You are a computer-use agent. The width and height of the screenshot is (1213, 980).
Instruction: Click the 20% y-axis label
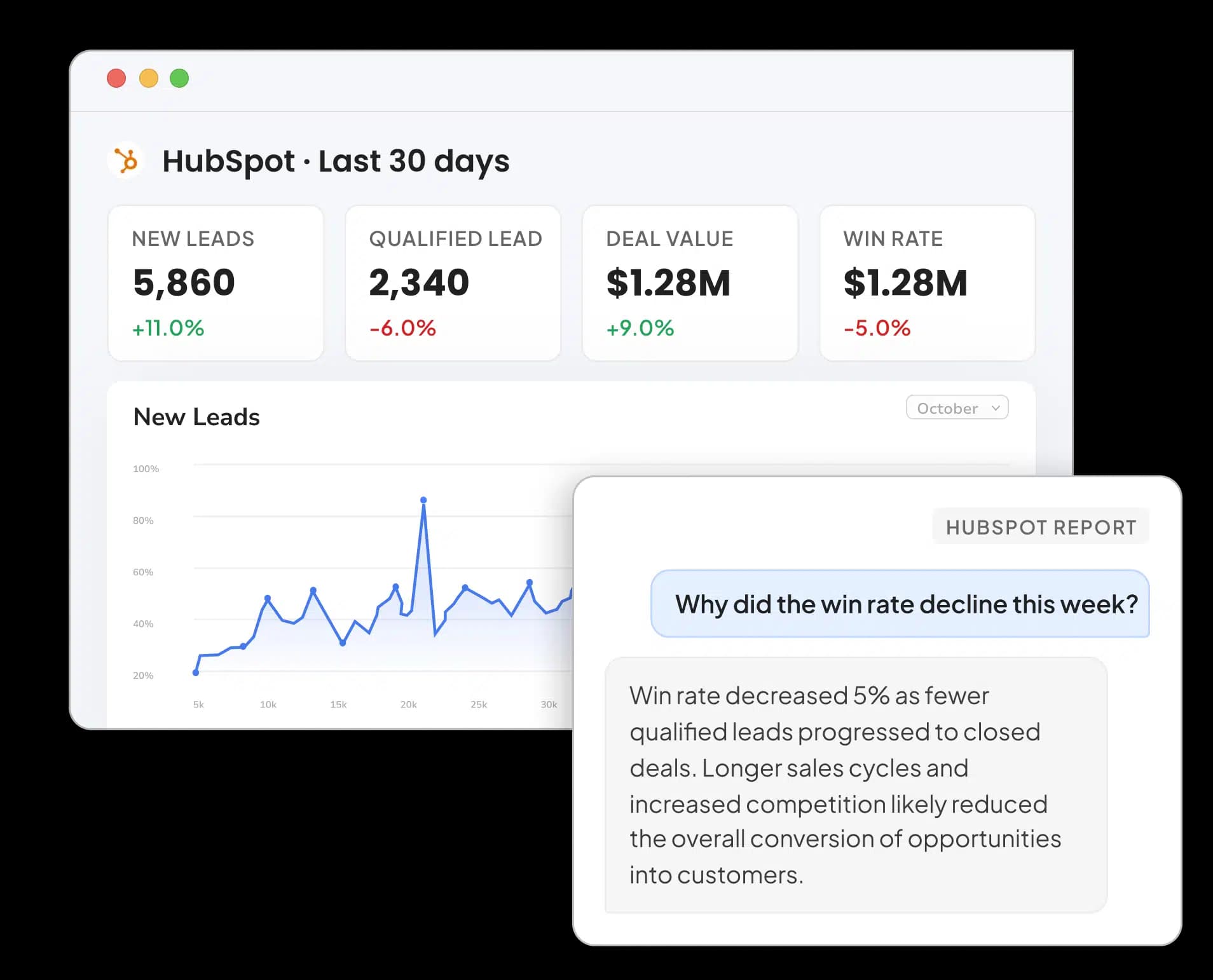tap(143, 675)
